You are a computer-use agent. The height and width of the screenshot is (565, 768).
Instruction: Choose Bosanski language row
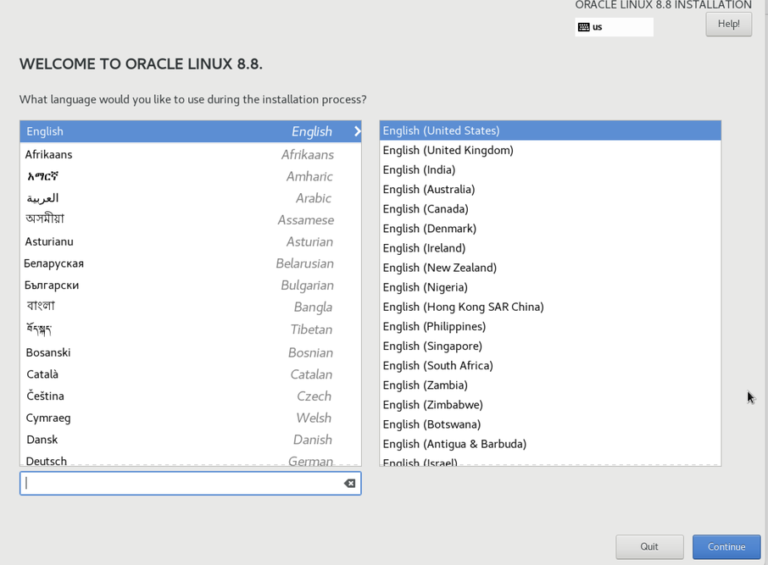(x=190, y=352)
